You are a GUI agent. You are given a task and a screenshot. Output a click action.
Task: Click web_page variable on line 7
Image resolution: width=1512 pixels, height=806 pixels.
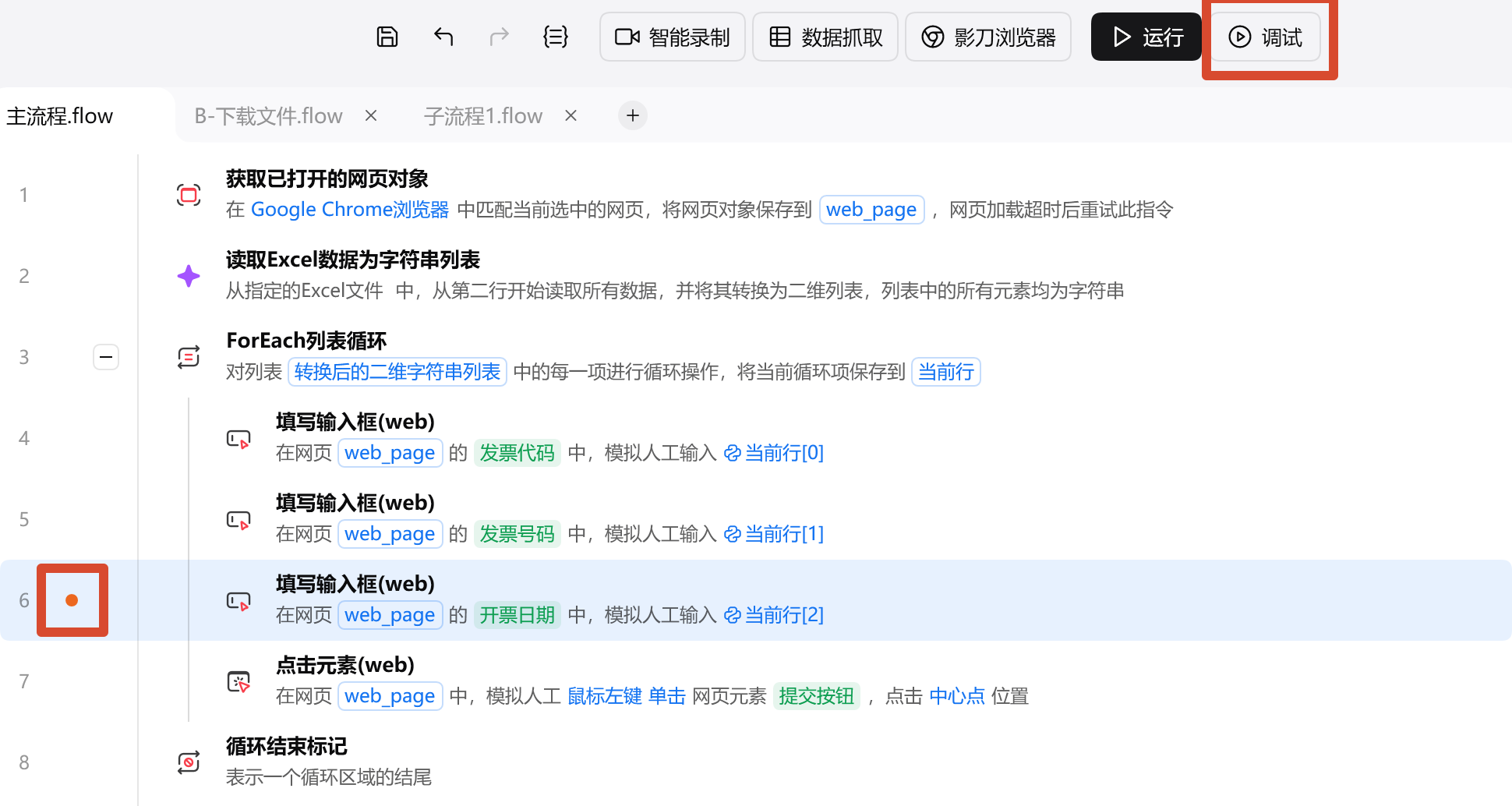(x=390, y=696)
